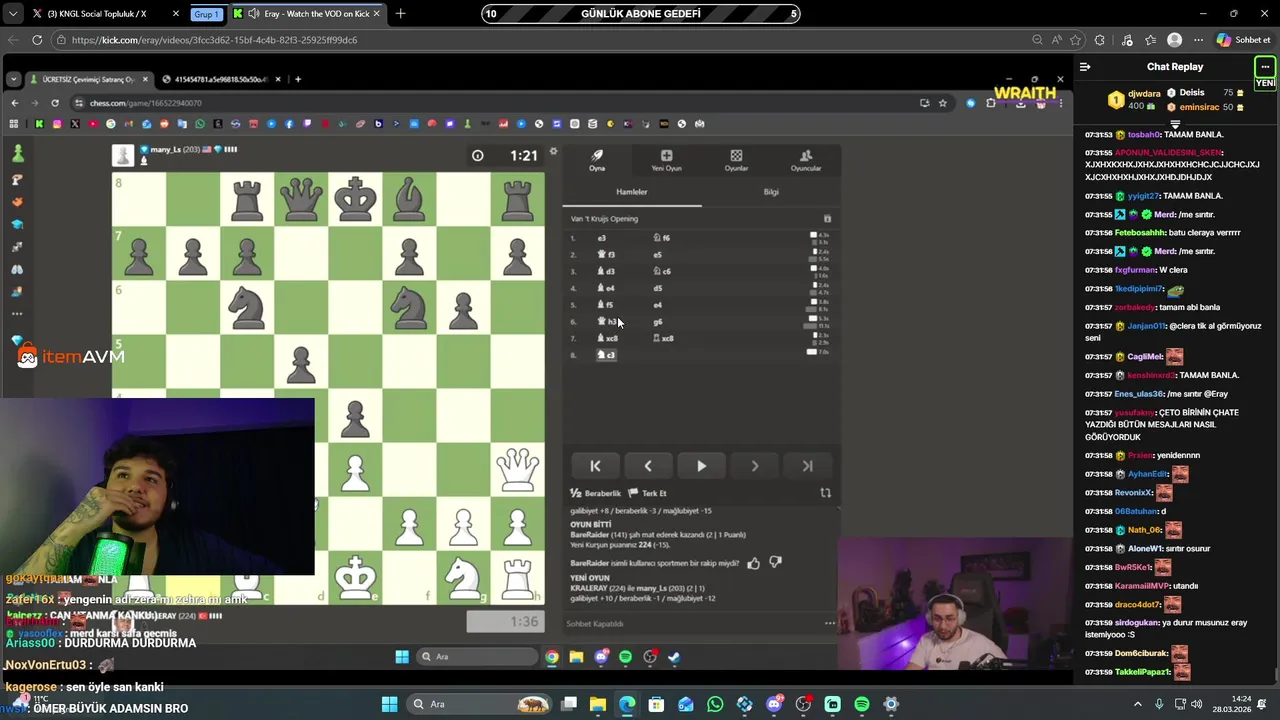Select Black's move g6 in row 6
The height and width of the screenshot is (720, 1280).
[x=657, y=322]
